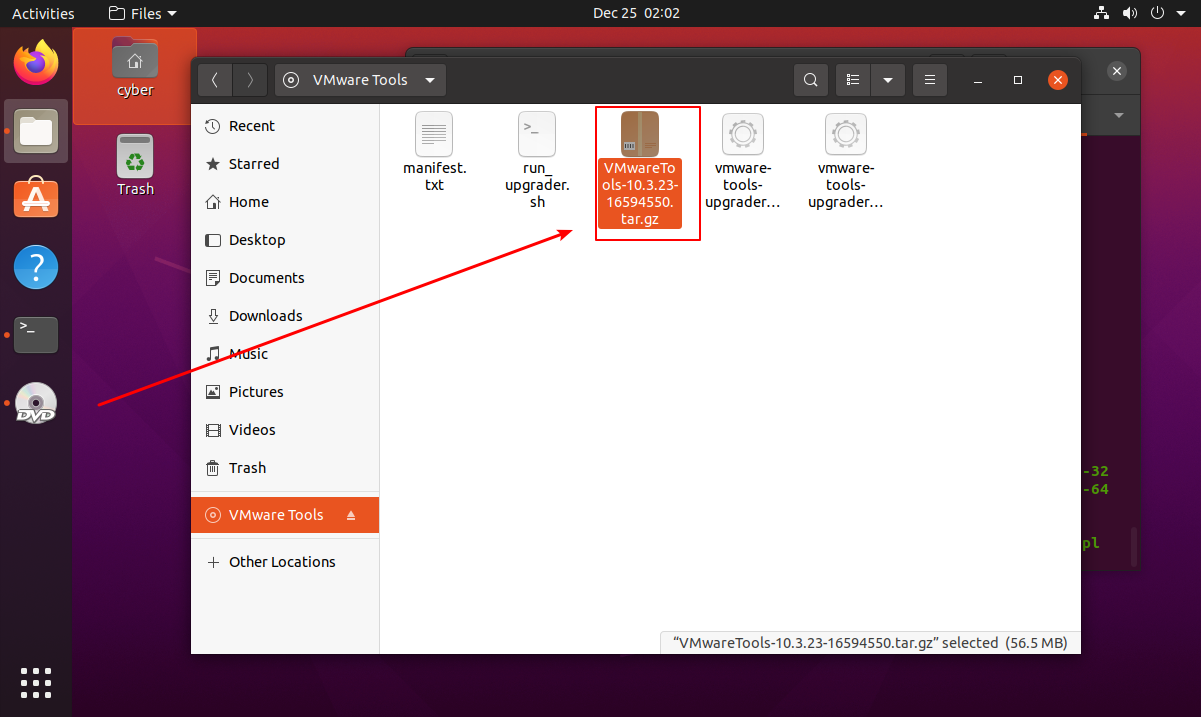Open Terminal from the dock
This screenshot has height=717, width=1201.
coord(36,335)
